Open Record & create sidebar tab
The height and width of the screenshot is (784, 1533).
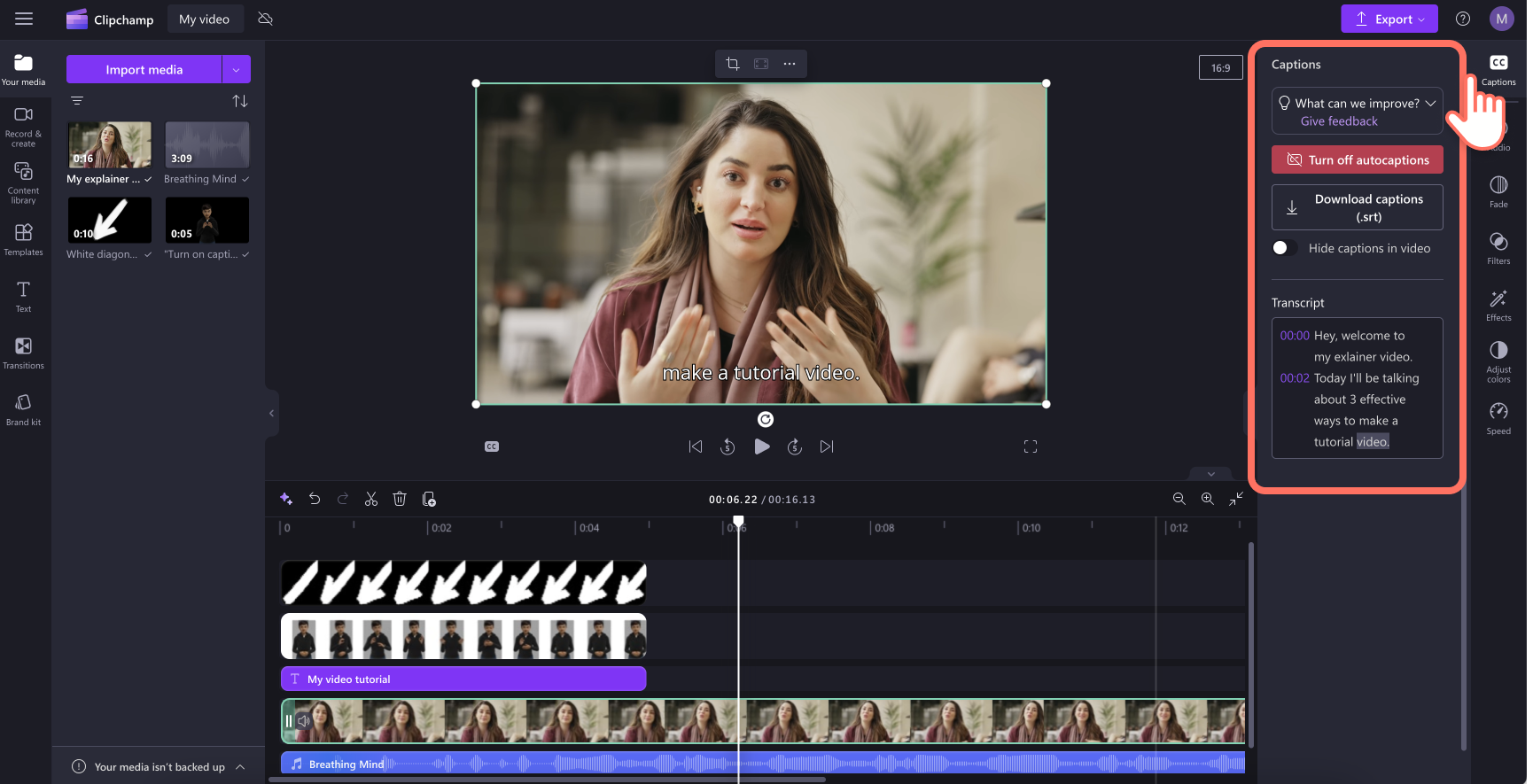24,127
